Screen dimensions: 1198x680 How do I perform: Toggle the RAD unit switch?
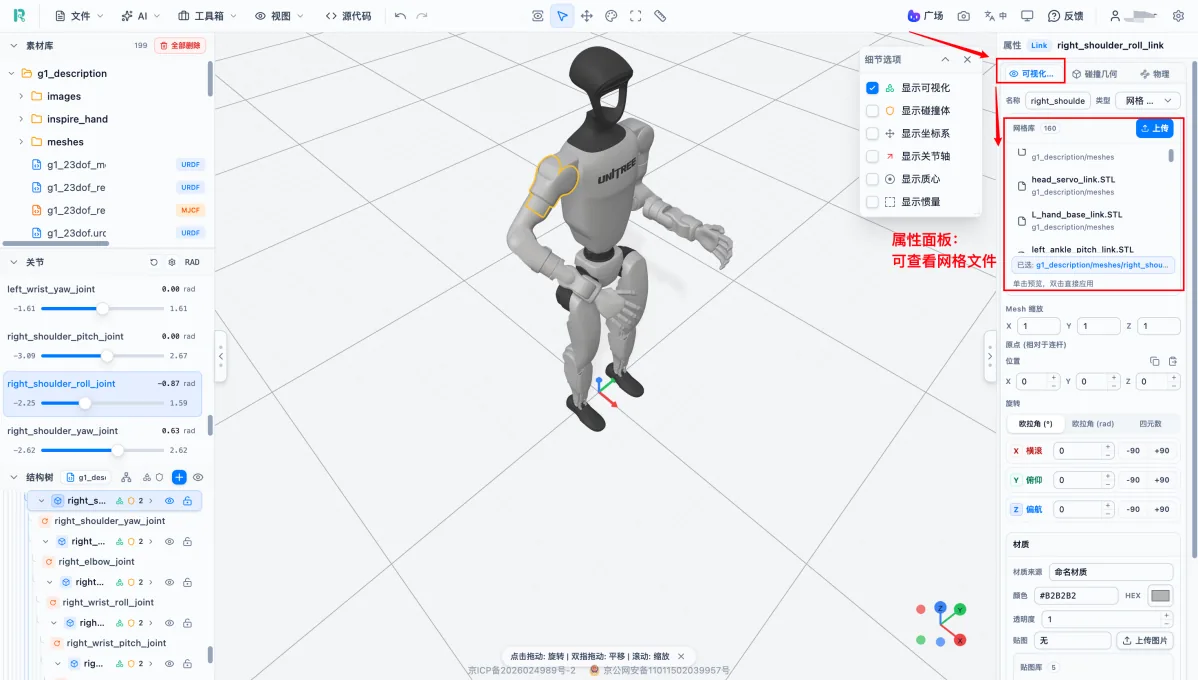click(192, 262)
